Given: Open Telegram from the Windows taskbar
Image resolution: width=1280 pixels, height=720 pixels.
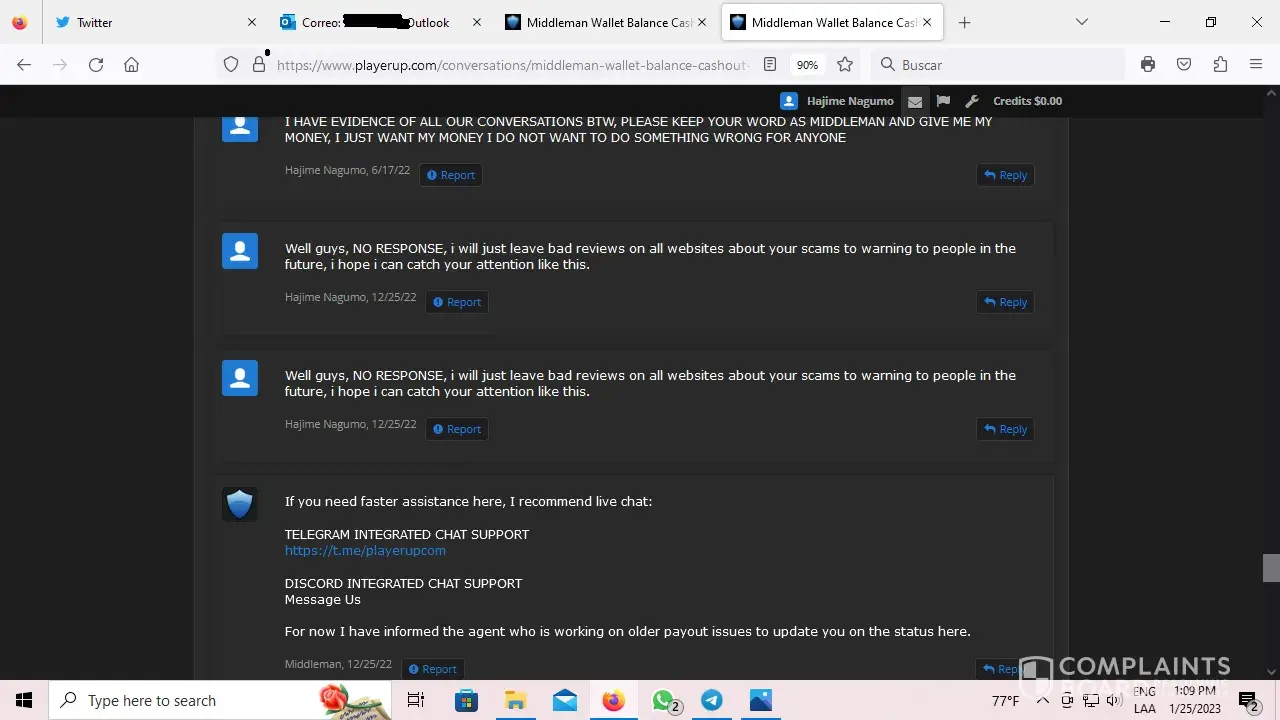Looking at the screenshot, I should 712,701.
